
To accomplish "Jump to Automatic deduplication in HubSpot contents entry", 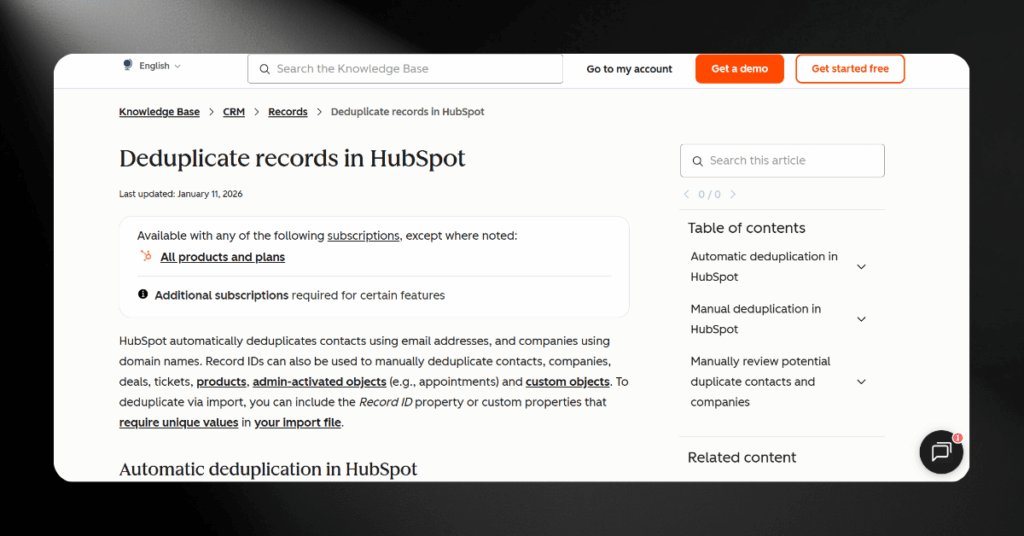I will coord(764,266).
